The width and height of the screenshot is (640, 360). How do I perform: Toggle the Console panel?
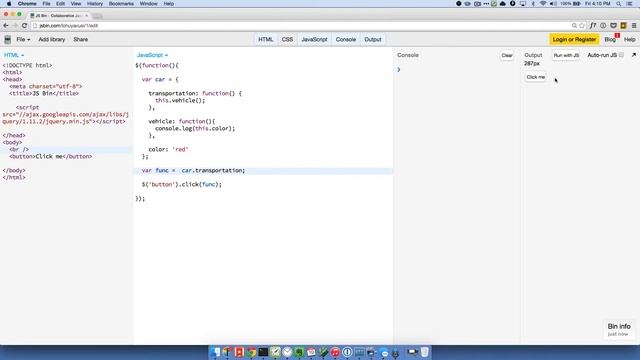click(x=346, y=40)
